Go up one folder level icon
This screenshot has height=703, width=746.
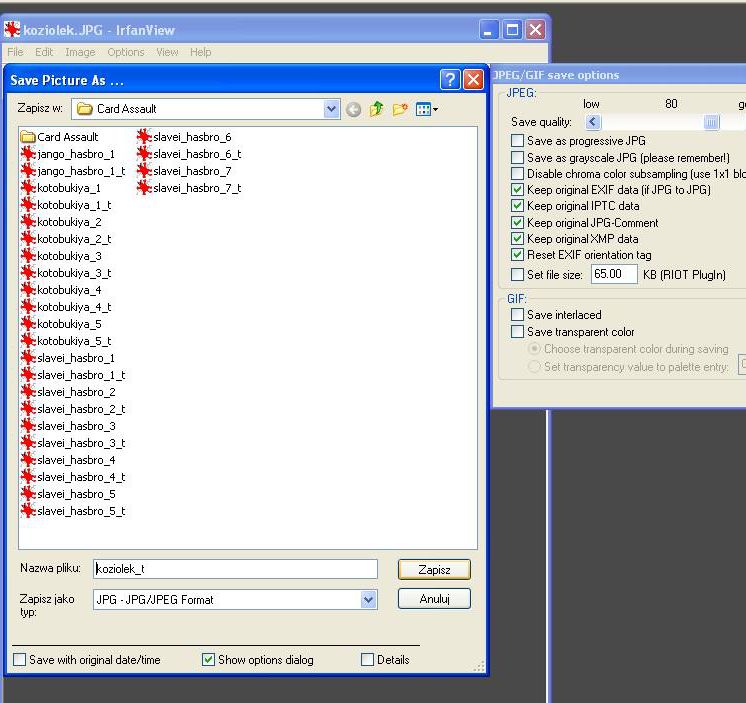pyautogui.click(x=376, y=109)
